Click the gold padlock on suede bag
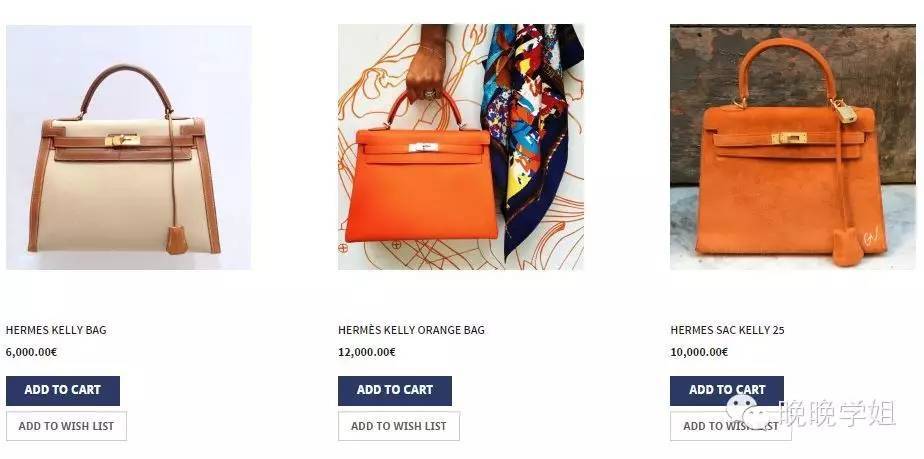 (844, 111)
